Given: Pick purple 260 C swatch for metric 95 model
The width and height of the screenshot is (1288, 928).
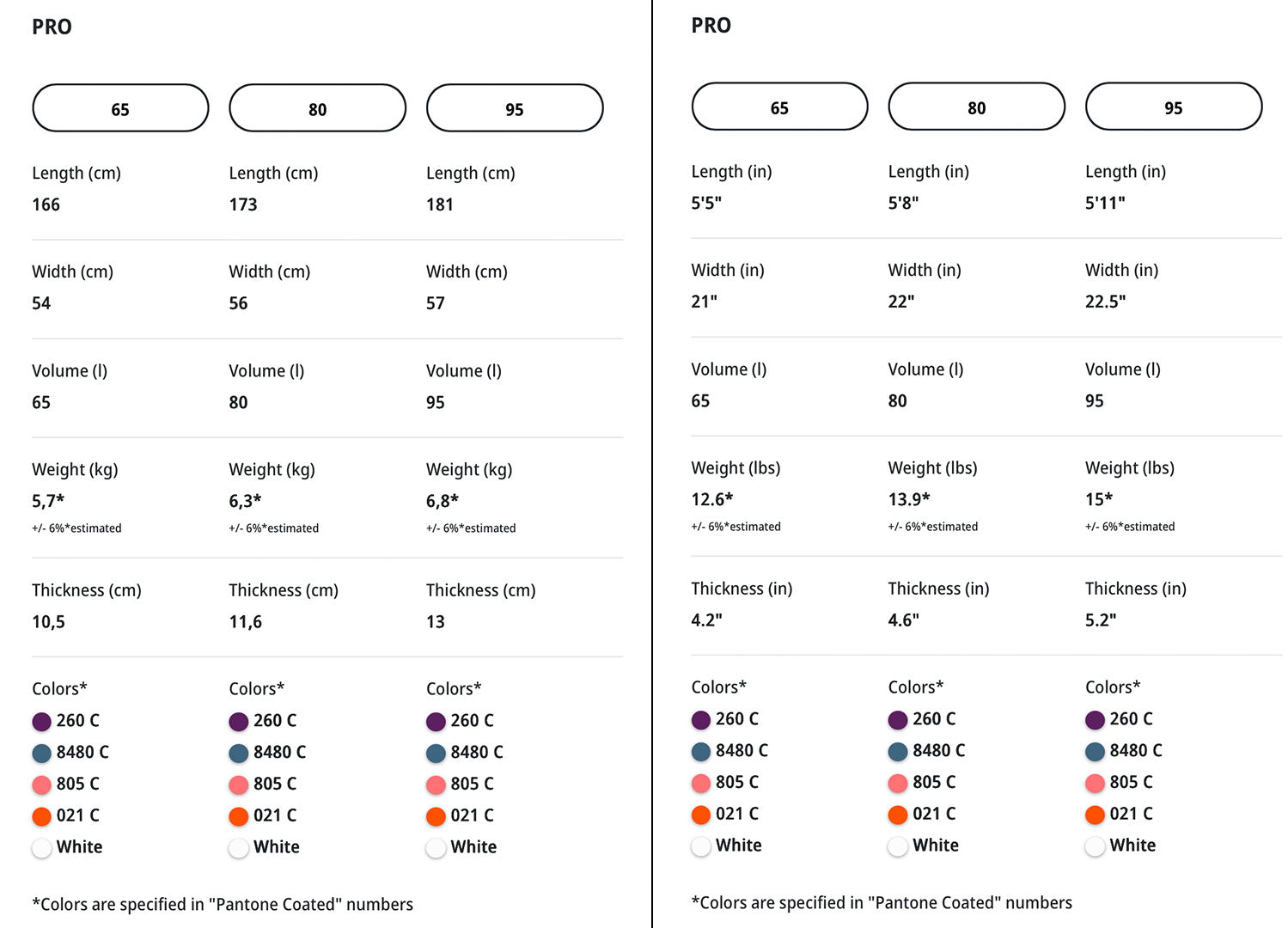Looking at the screenshot, I should click(x=436, y=721).
